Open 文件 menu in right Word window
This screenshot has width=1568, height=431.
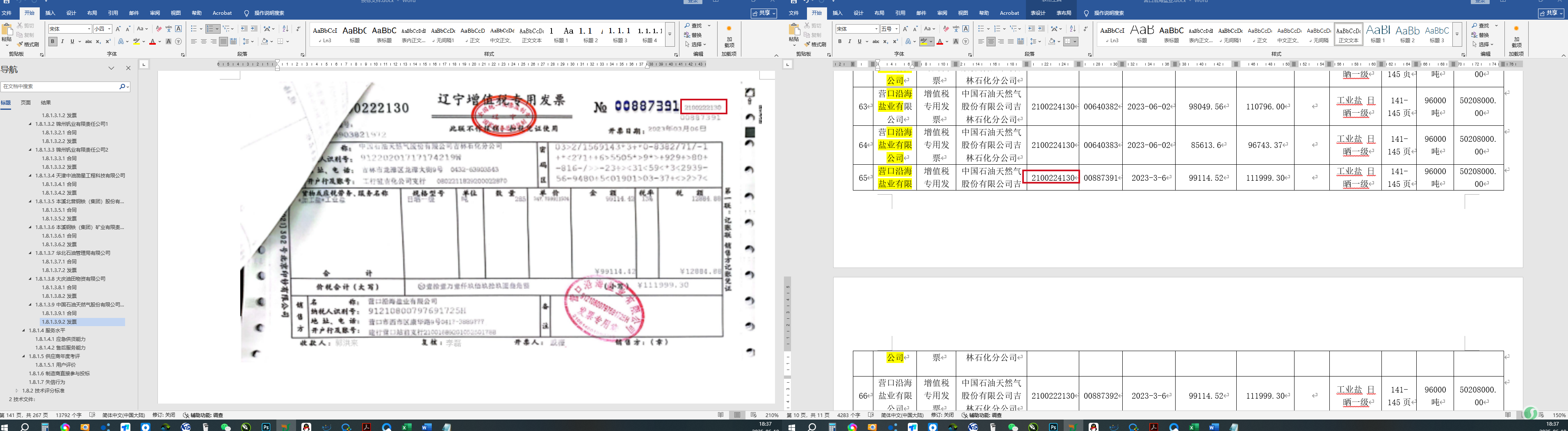(794, 13)
